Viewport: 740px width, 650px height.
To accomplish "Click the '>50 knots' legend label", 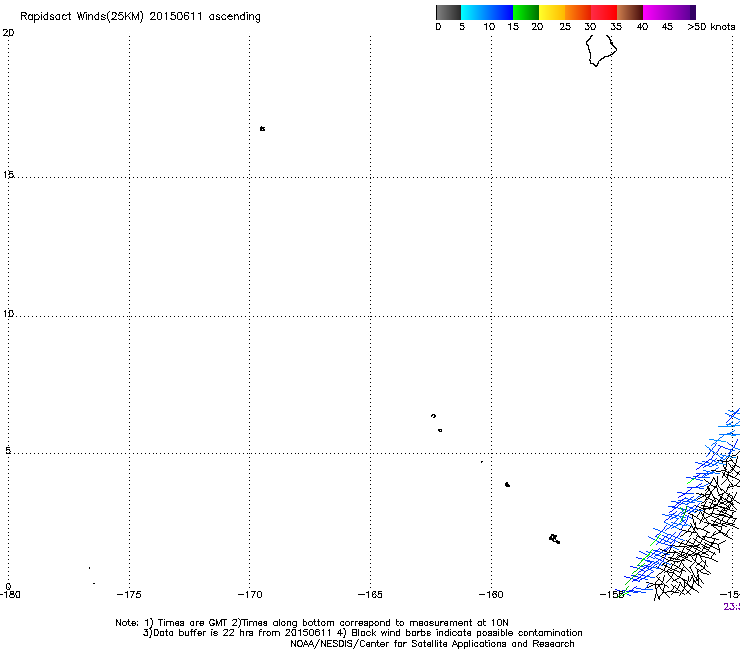I will pos(711,27).
